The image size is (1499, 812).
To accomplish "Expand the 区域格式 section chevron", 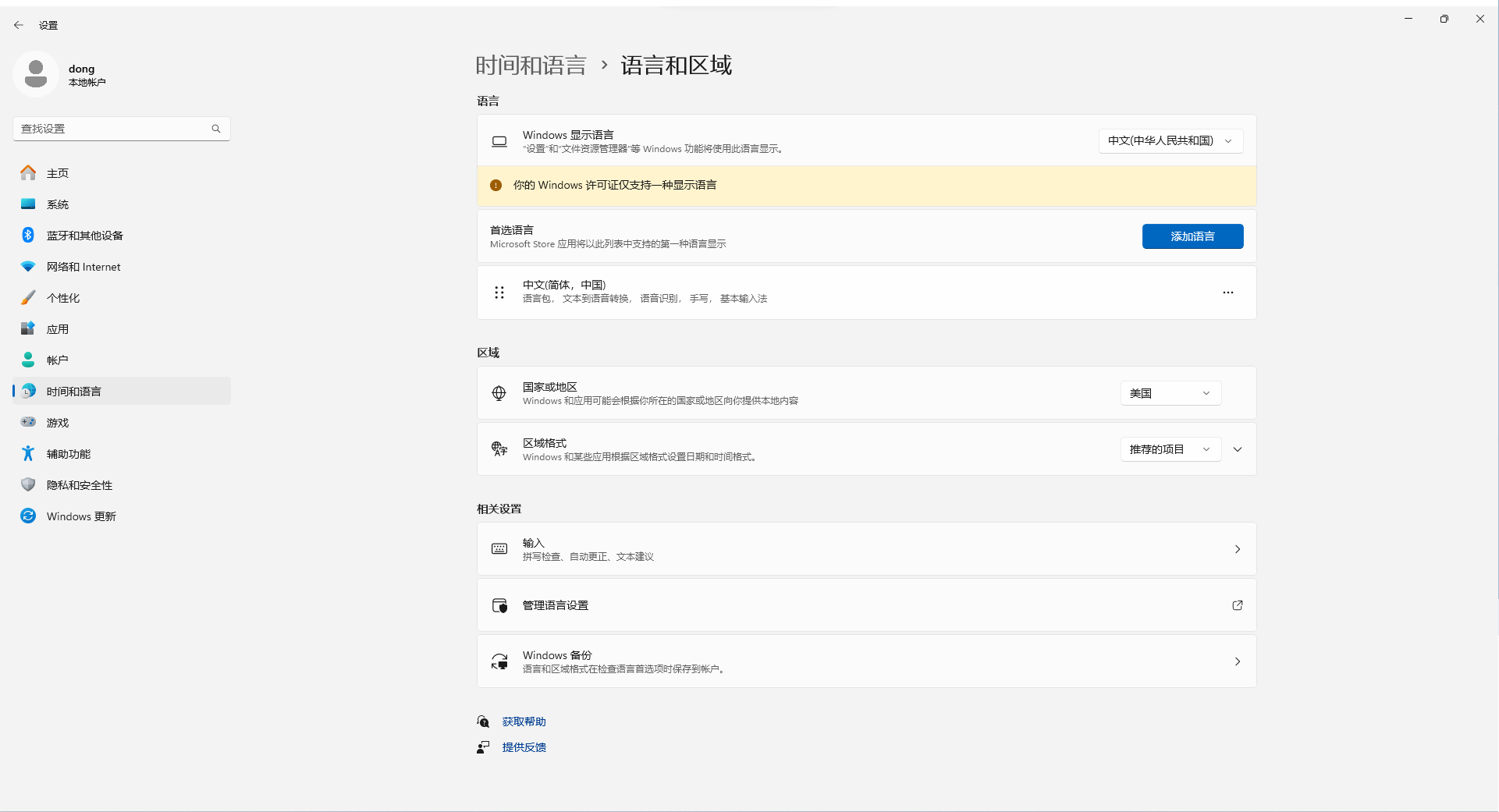I will pyautogui.click(x=1238, y=449).
